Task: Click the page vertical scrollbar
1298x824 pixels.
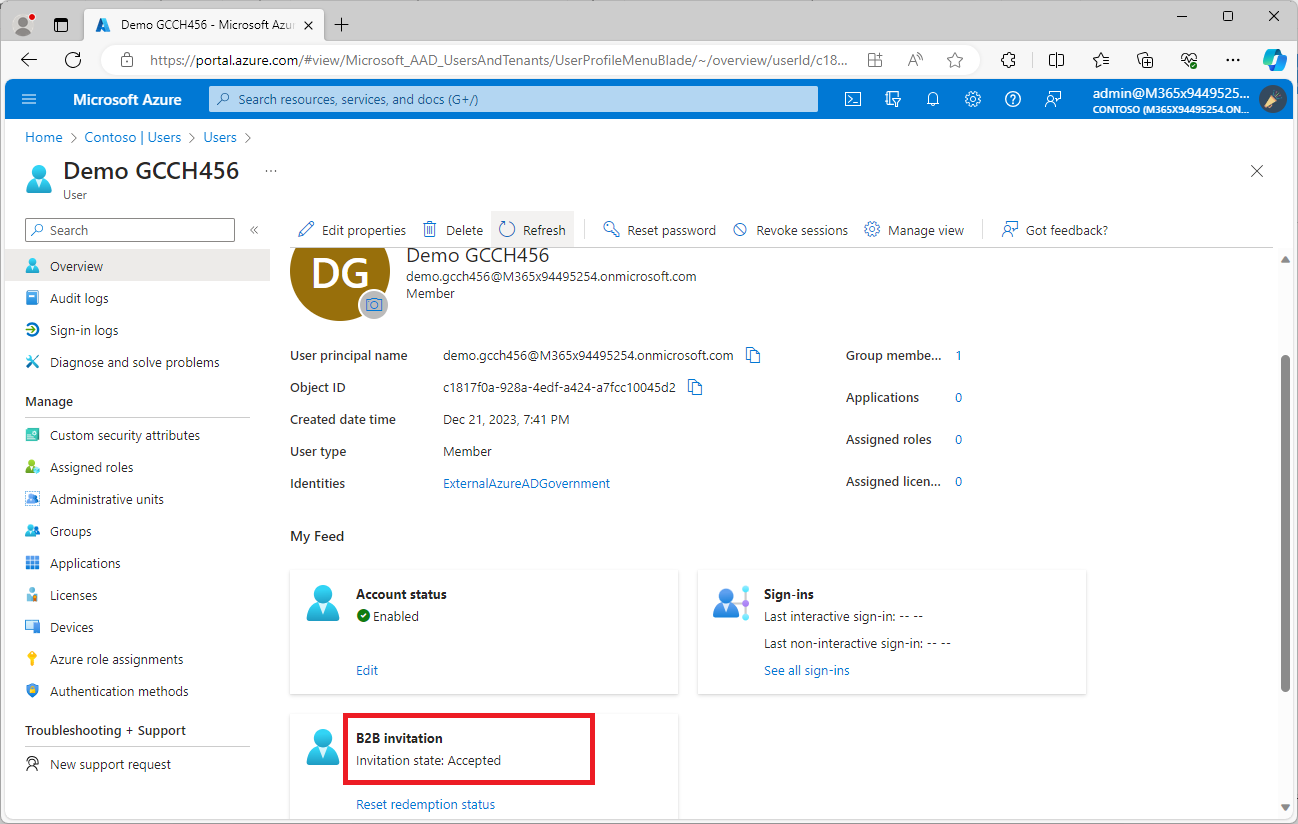Action: 1285,520
